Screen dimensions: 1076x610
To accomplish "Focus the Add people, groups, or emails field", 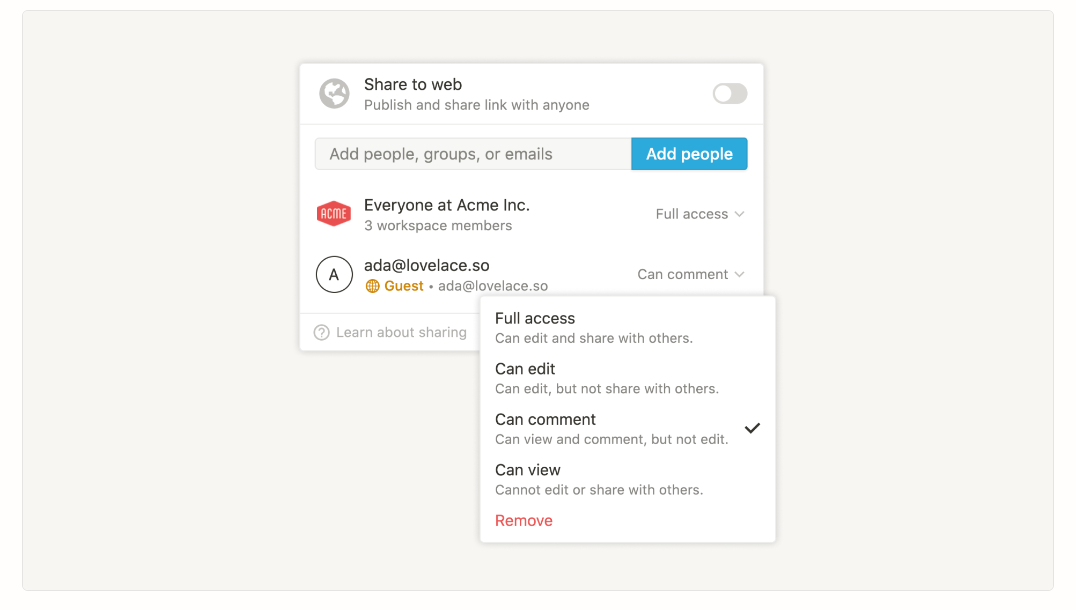I will click(472, 154).
